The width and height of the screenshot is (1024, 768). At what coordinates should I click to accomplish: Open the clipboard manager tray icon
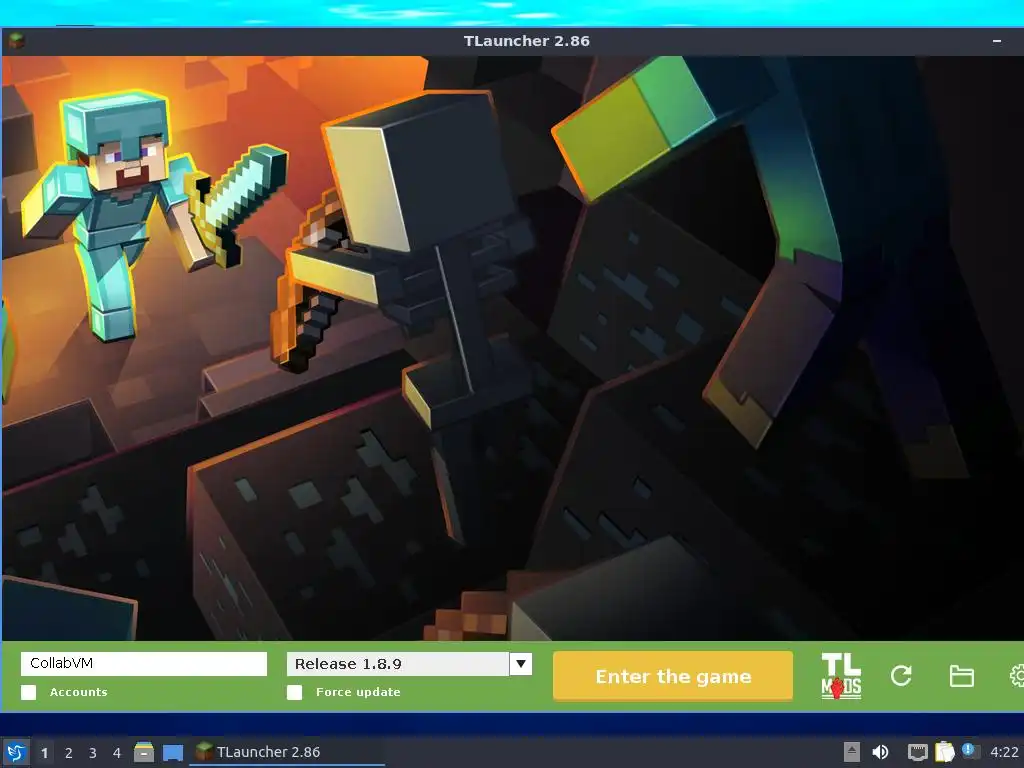(x=944, y=752)
